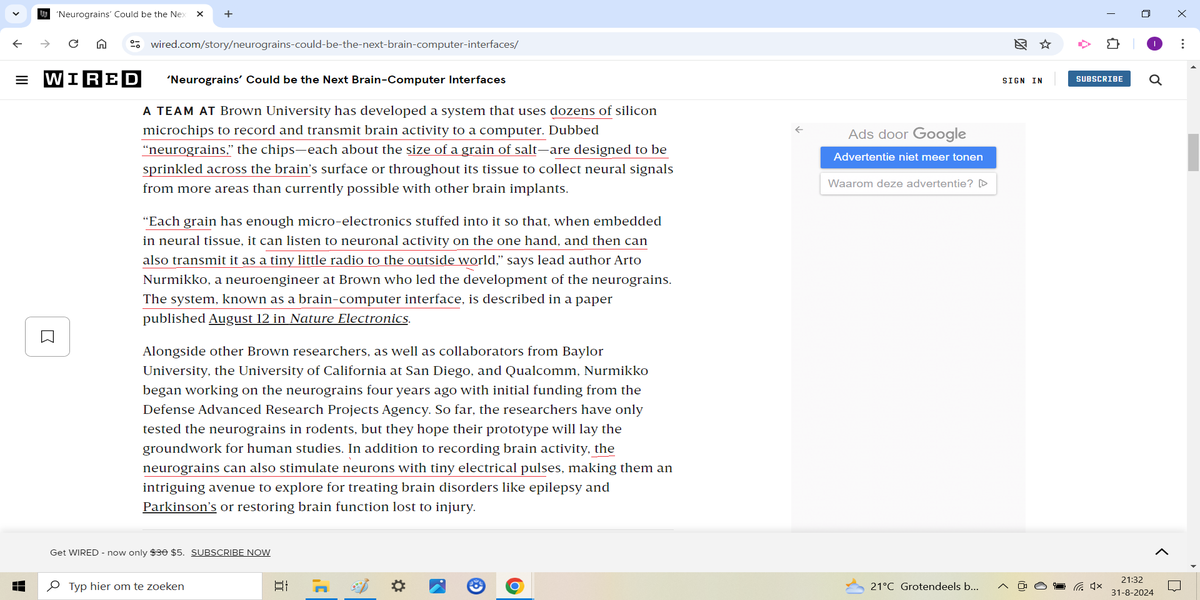Open the WIRED hamburger menu

[22, 80]
